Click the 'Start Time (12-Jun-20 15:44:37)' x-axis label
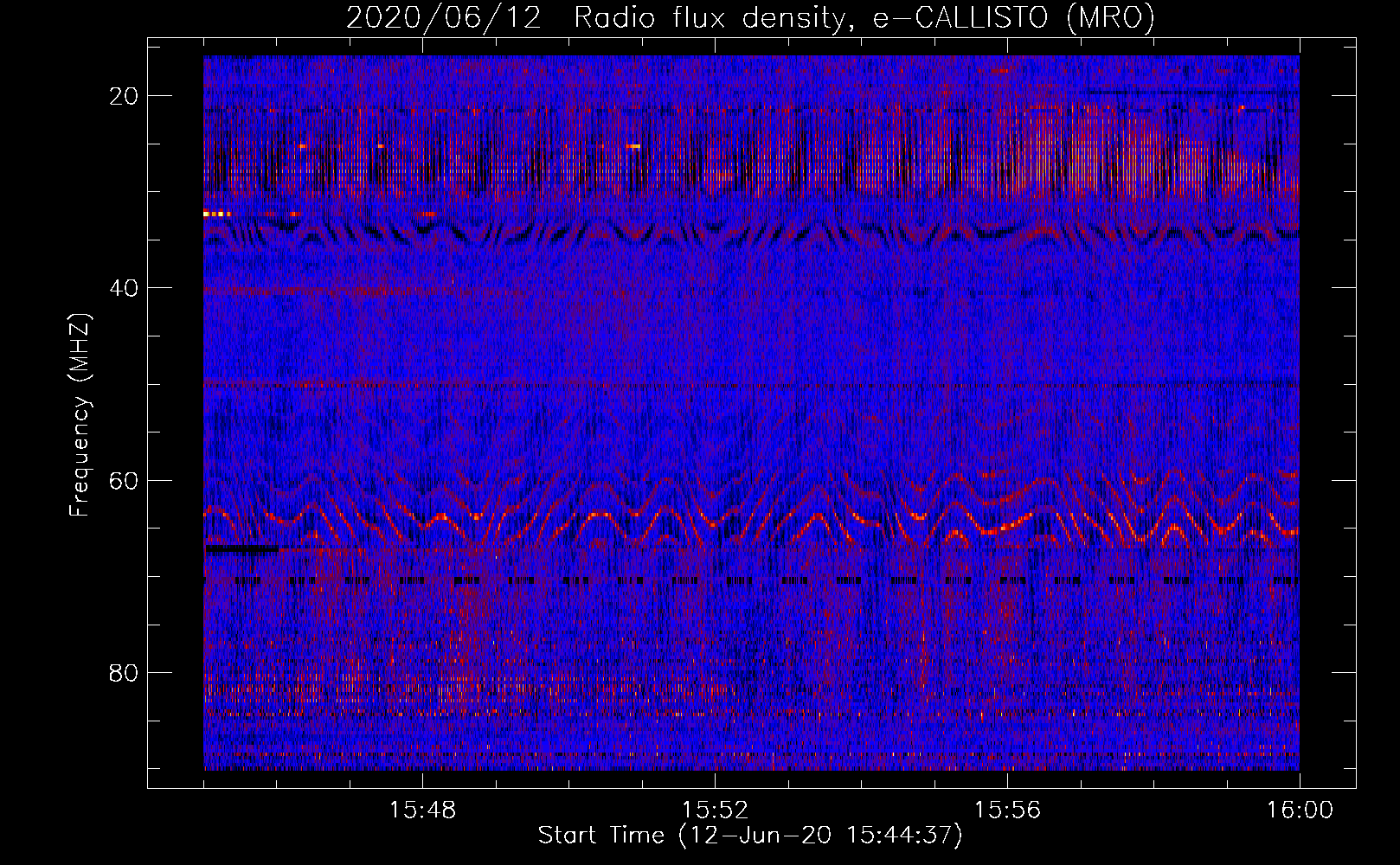This screenshot has width=1400, height=865. tap(750, 836)
